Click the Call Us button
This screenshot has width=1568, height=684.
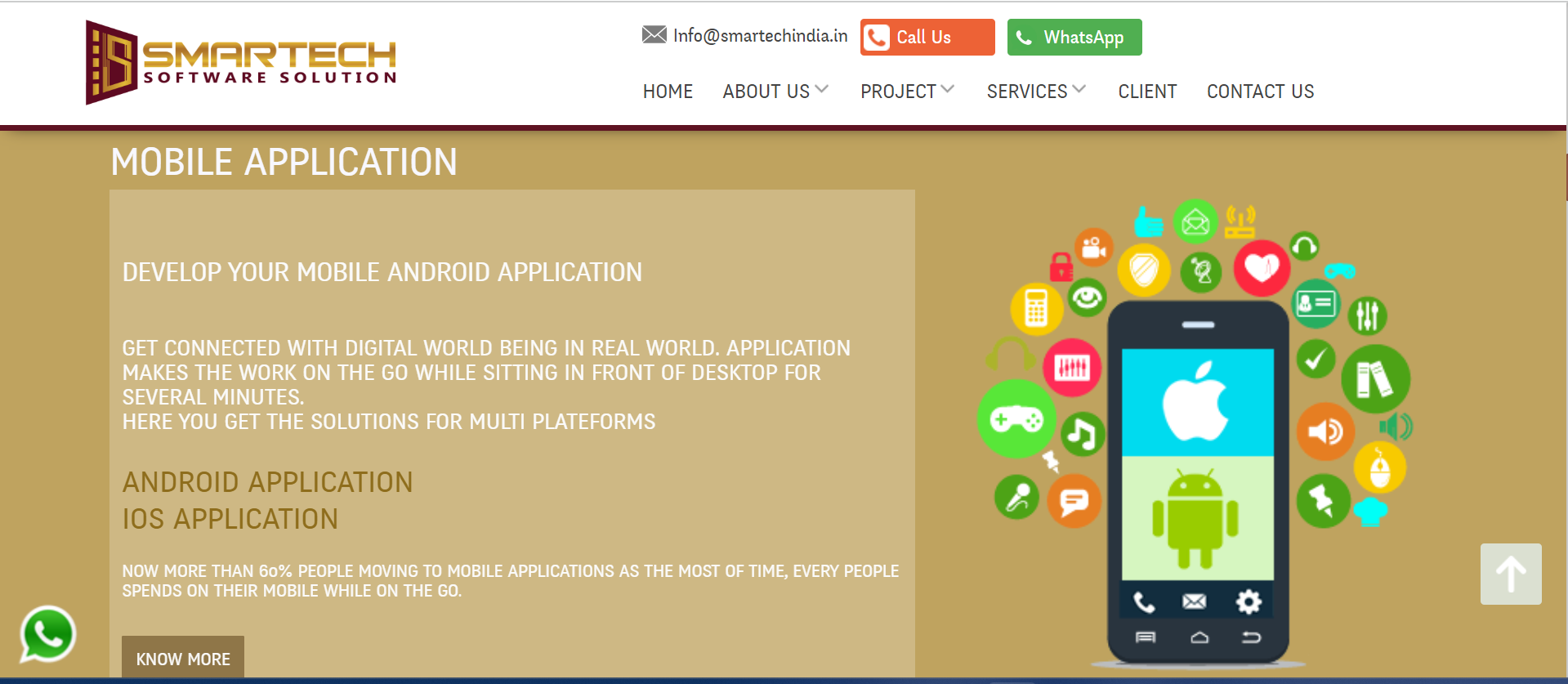(927, 38)
